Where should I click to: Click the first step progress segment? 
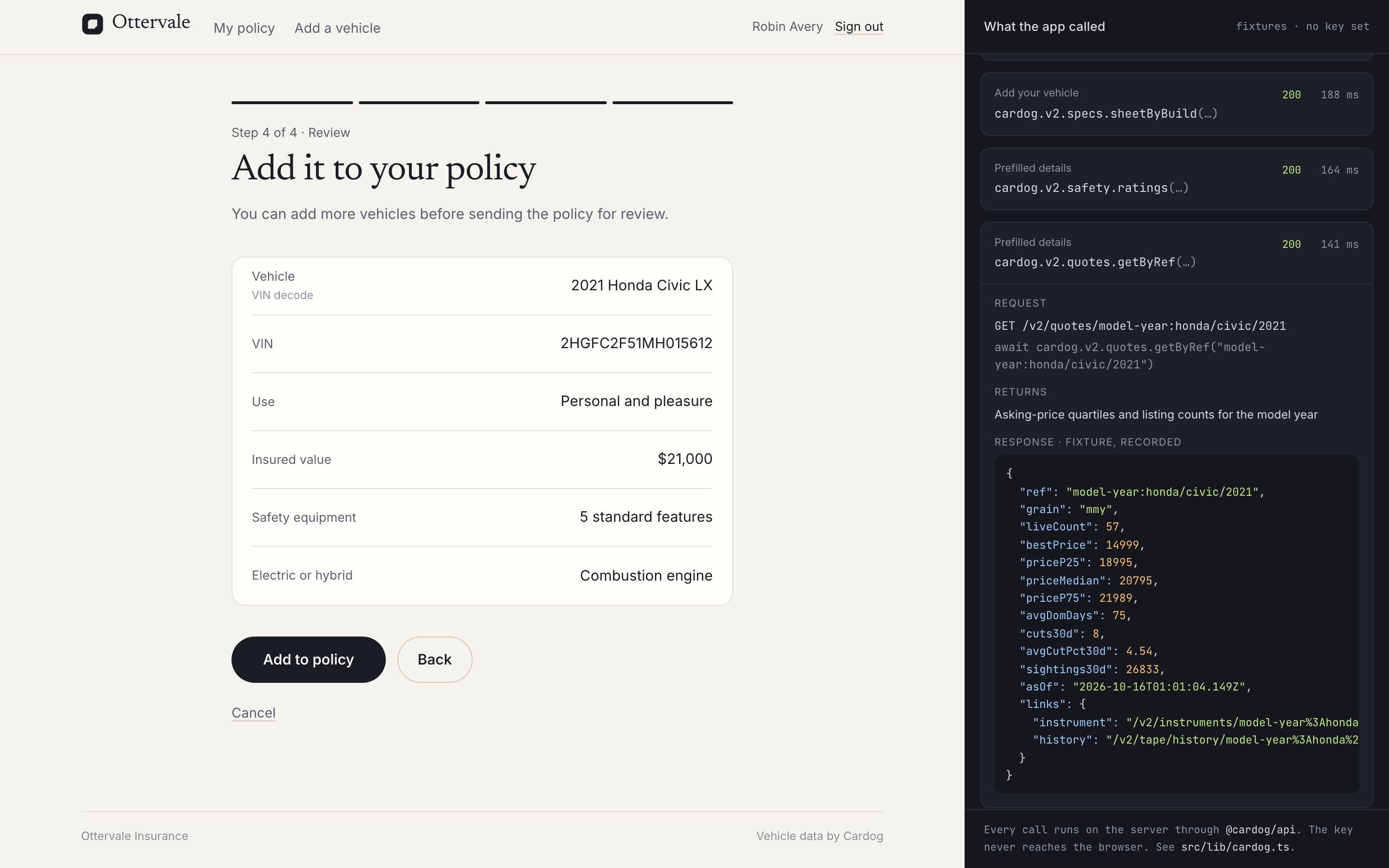tap(292, 103)
